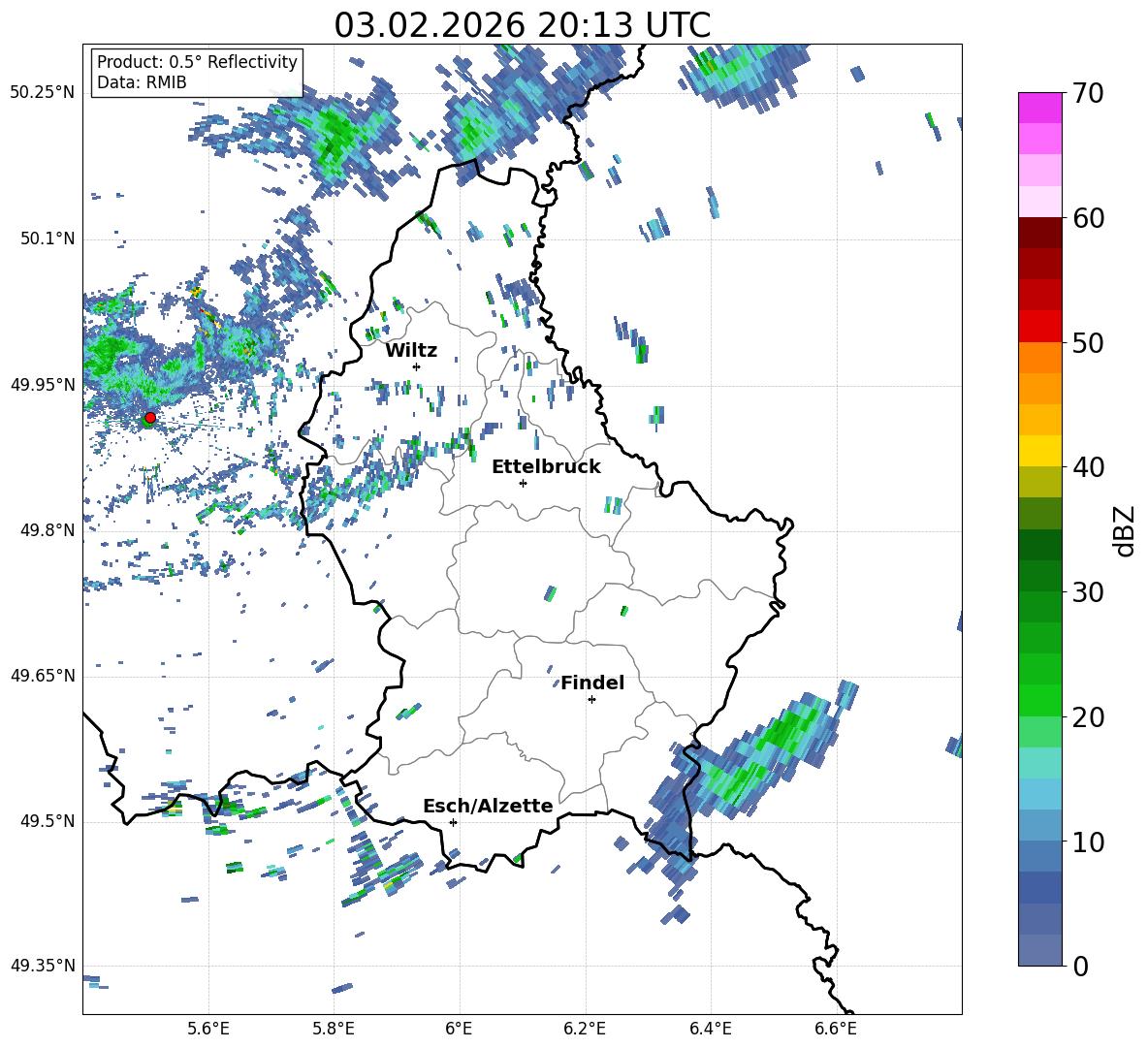1148x1048 pixels.
Task: Click the Data: RMIB text
Action: [142, 82]
